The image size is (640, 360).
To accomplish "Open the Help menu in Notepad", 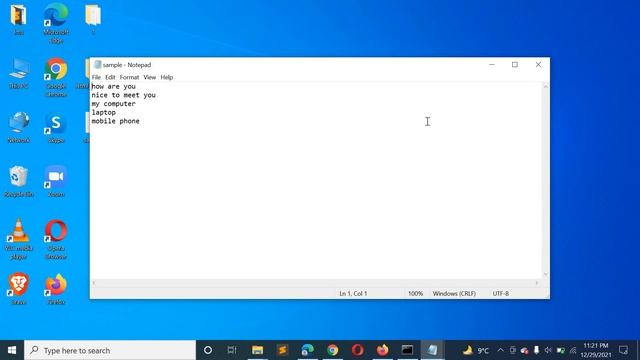I will (x=167, y=77).
